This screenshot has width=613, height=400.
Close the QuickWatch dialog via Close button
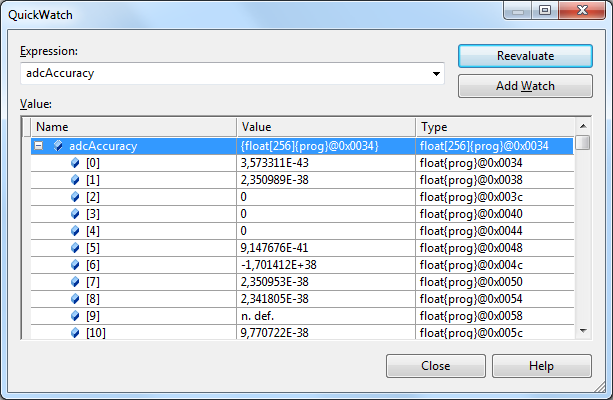(436, 366)
